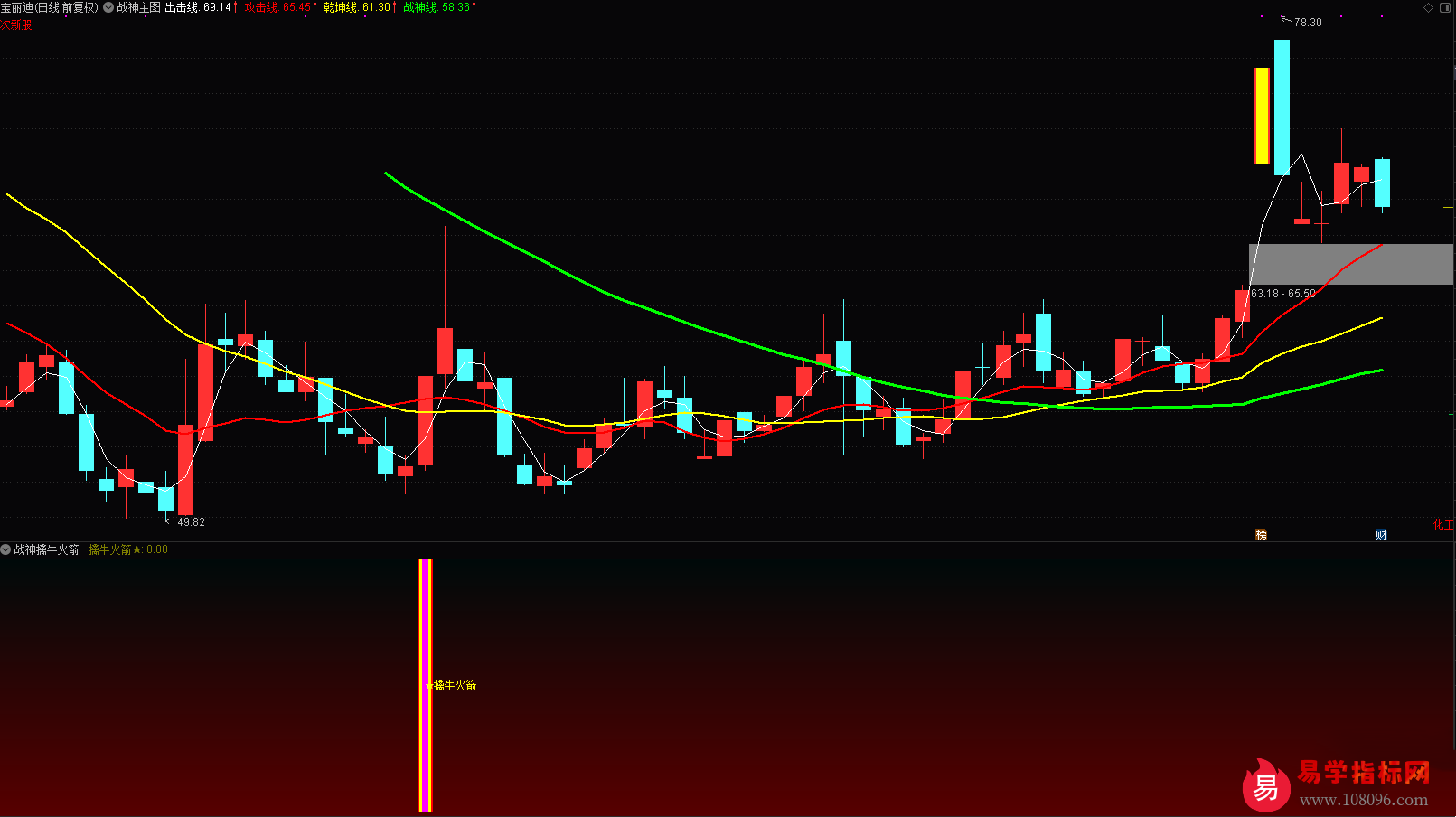Viewport: 1456px width, 817px height.
Task: Click the 出击线 value label
Action: pyautogui.click(x=201, y=7)
